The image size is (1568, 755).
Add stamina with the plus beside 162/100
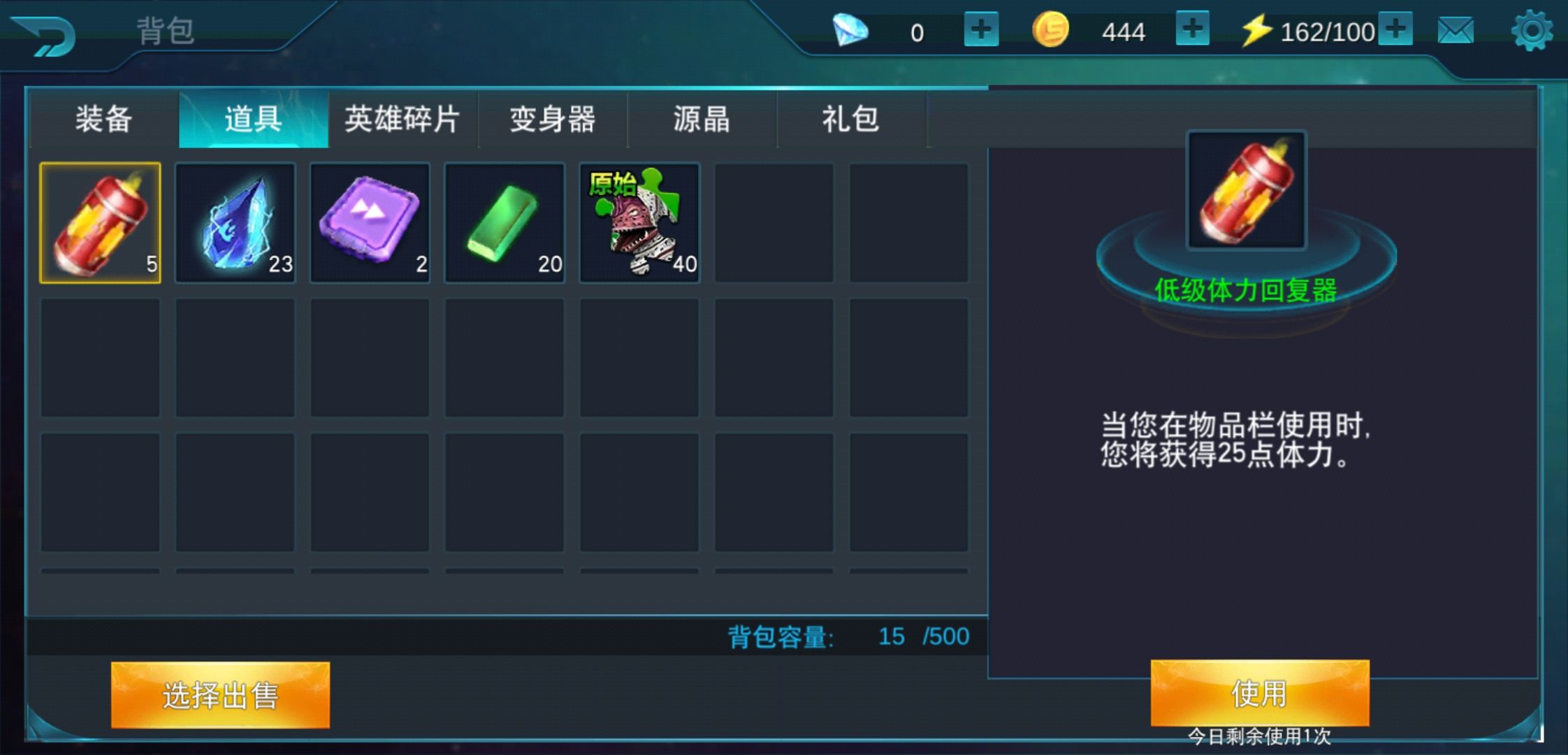pyautogui.click(x=1395, y=28)
